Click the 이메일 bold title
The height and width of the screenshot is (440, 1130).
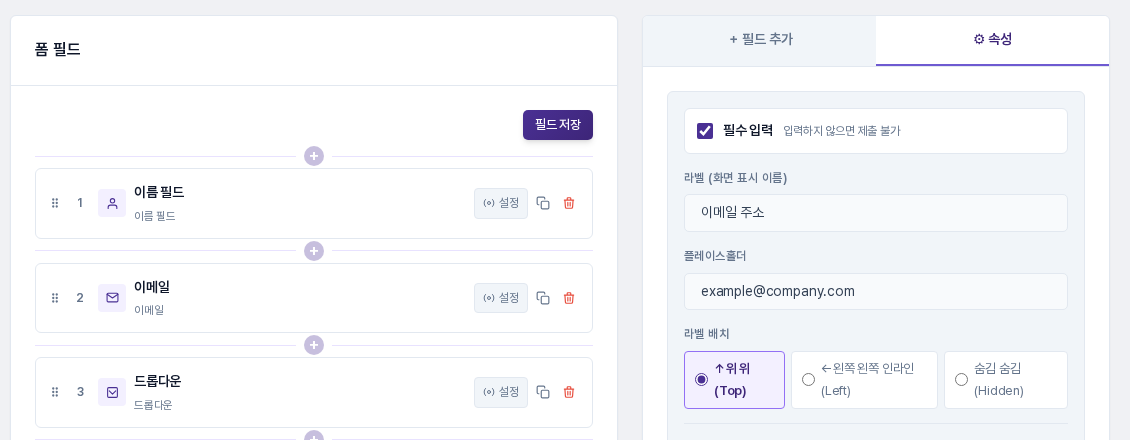pos(152,287)
